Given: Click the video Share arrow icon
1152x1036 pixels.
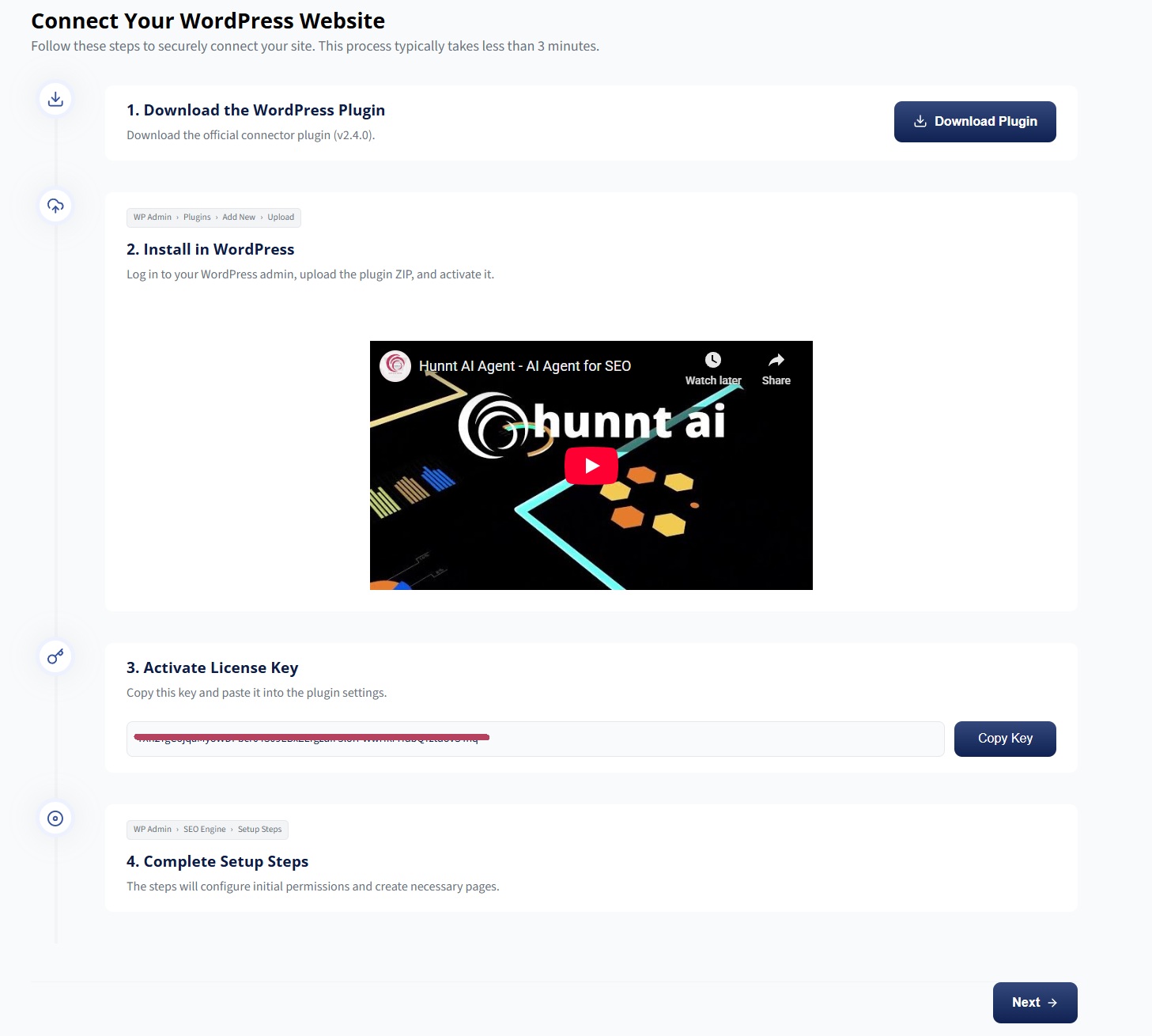Looking at the screenshot, I should [776, 361].
